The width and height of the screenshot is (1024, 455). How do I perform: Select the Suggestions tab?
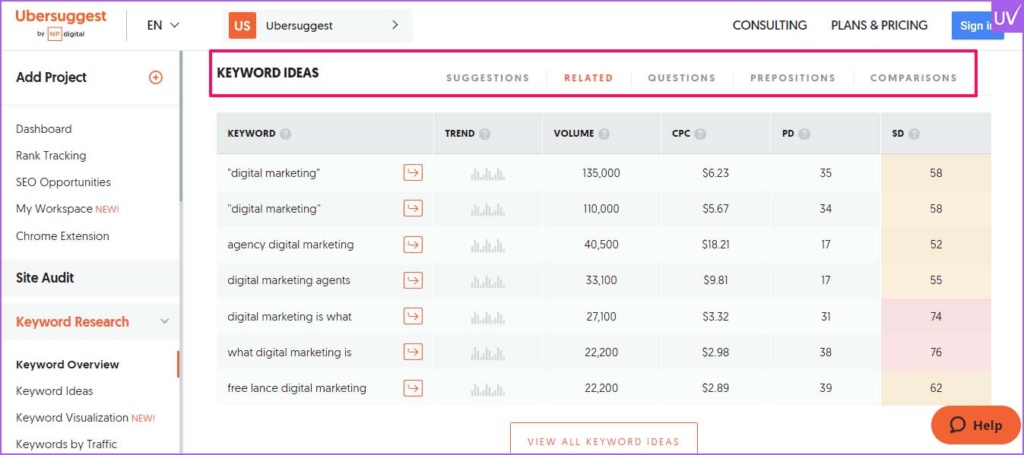click(487, 77)
